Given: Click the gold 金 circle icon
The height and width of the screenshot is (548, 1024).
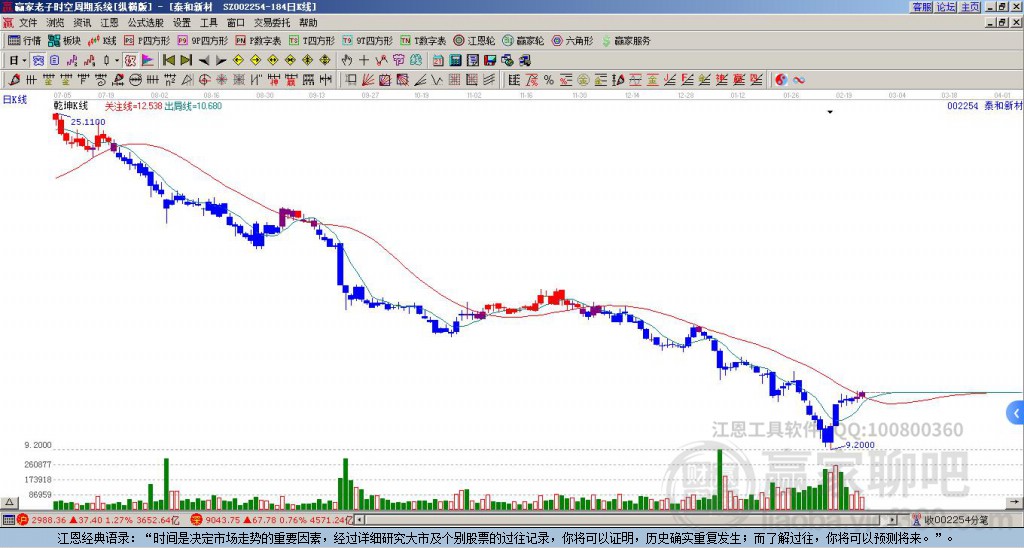Looking at the screenshot, I should point(583,80).
